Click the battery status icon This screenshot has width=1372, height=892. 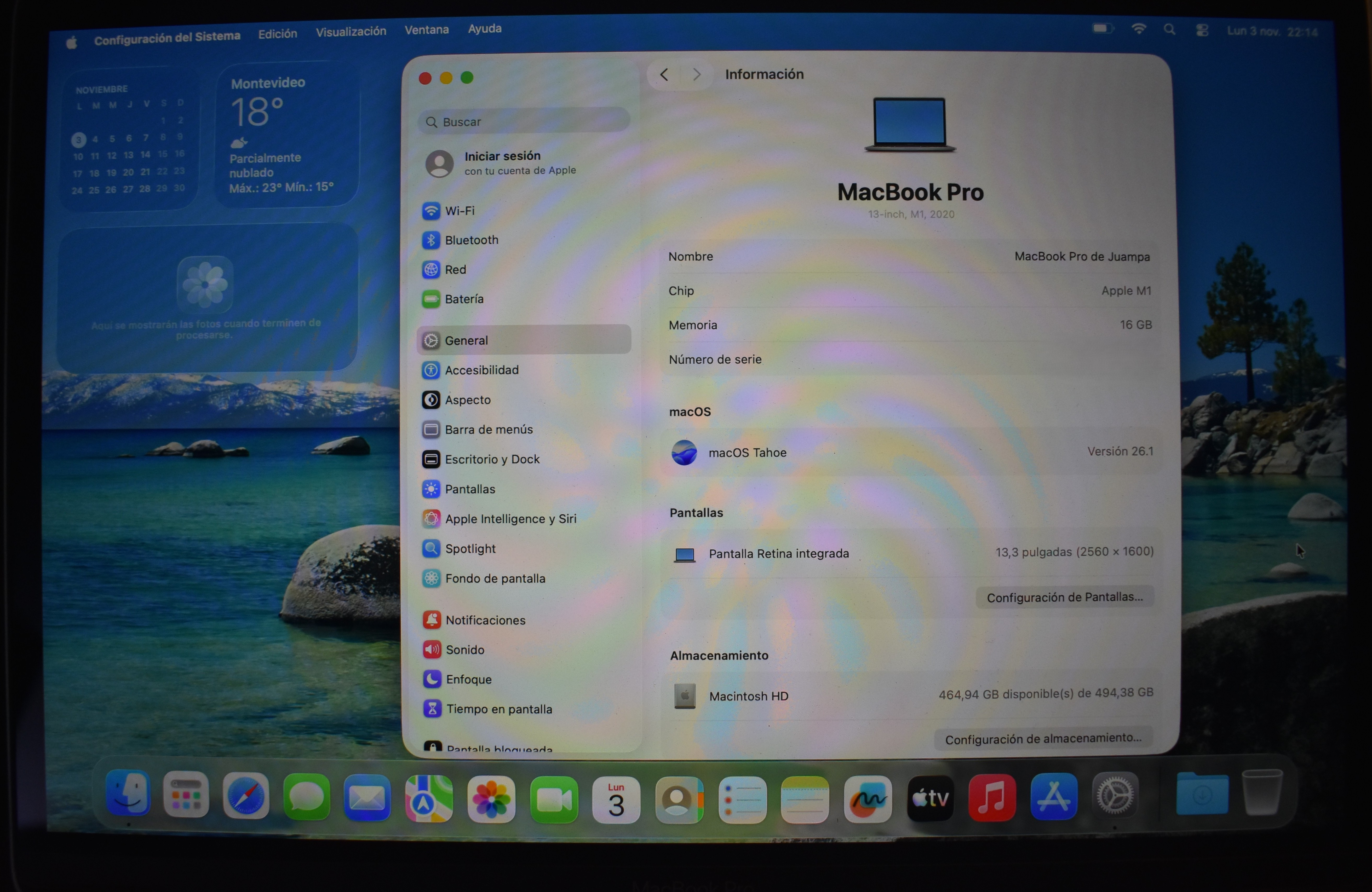(1103, 28)
